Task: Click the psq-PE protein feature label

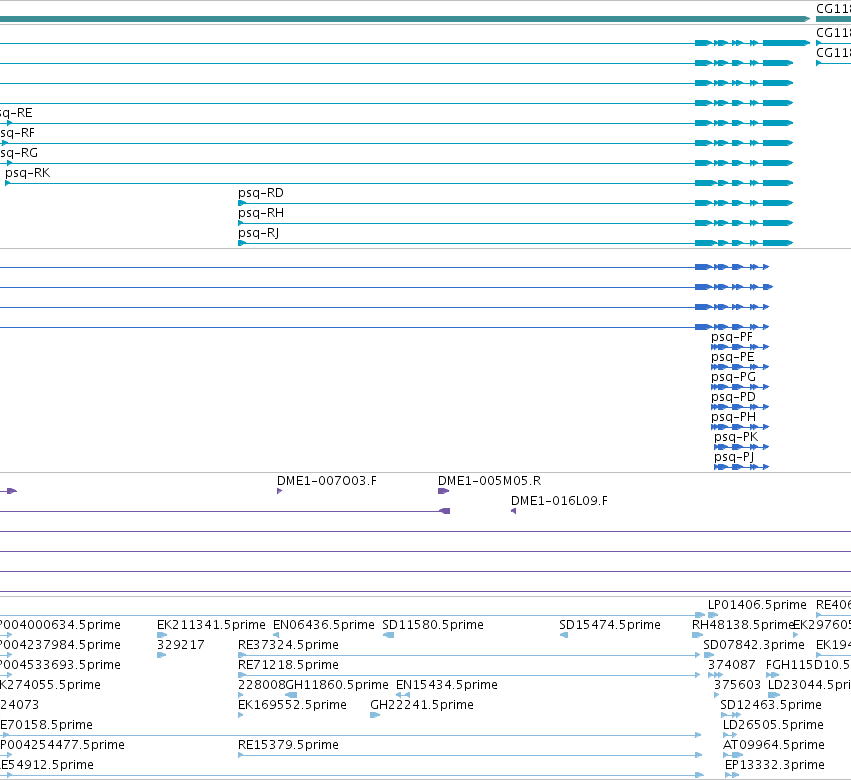Action: (x=733, y=357)
